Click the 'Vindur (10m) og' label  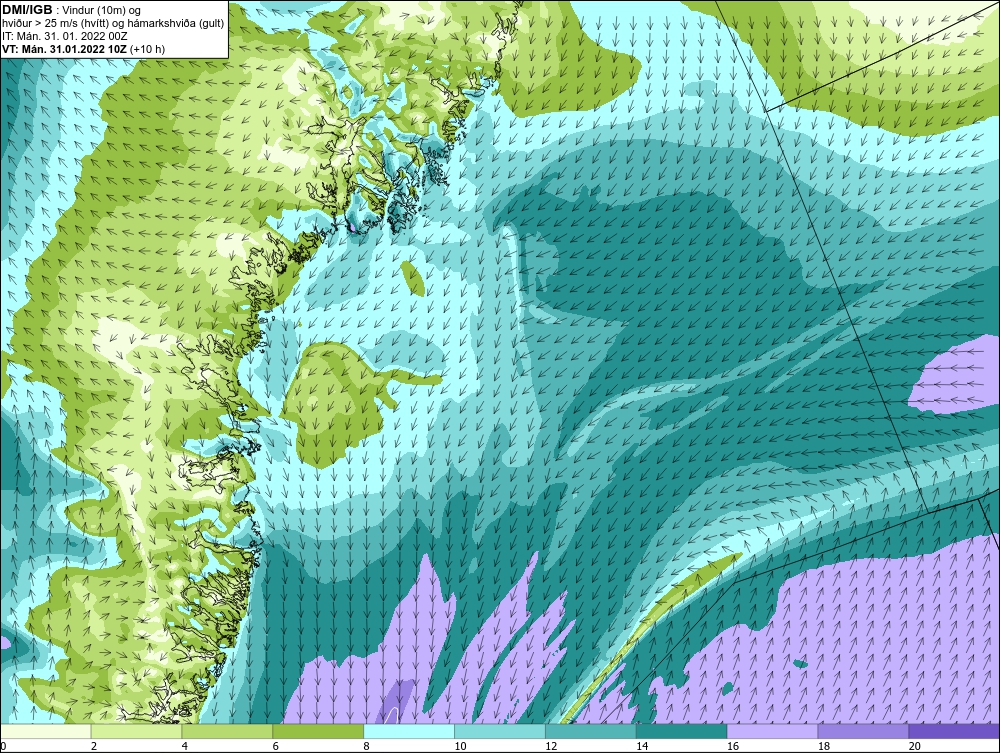click(x=103, y=10)
